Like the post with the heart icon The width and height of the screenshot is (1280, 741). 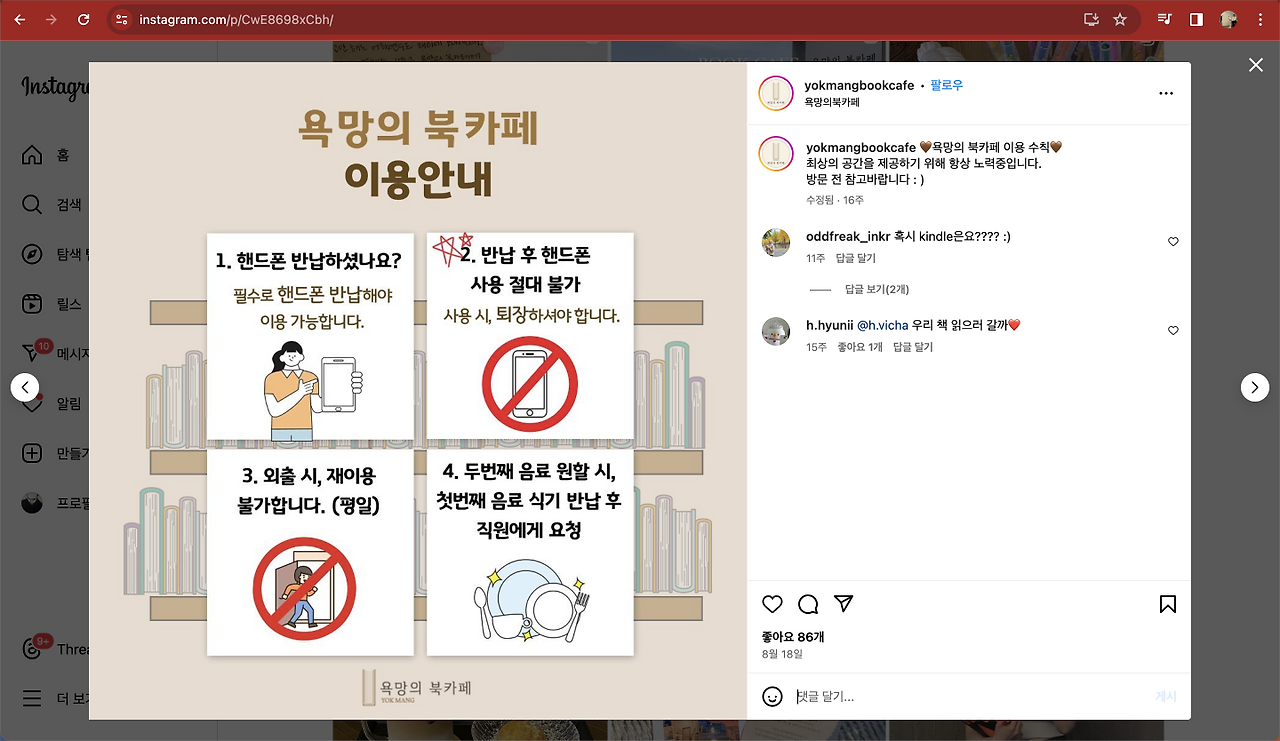coord(772,604)
